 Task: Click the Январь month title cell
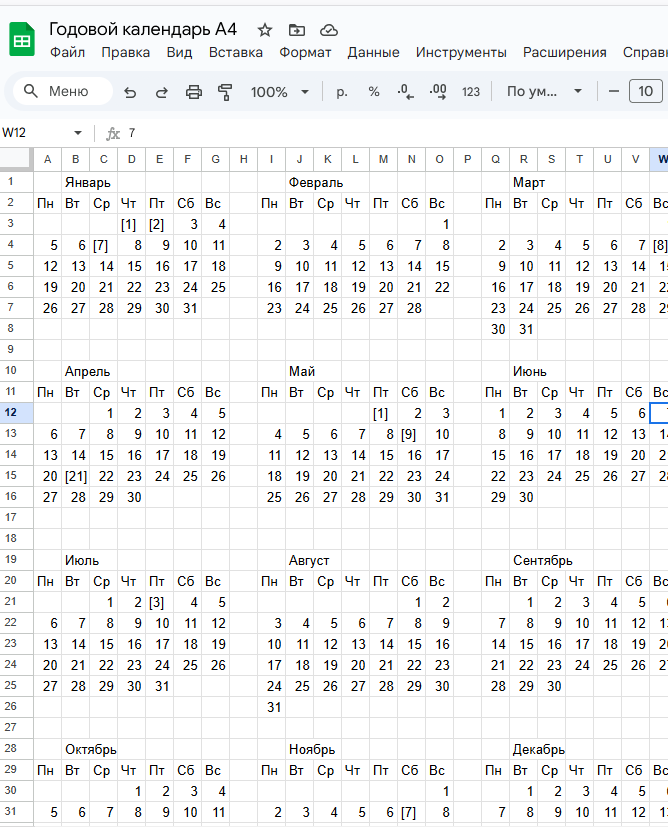pos(88,182)
